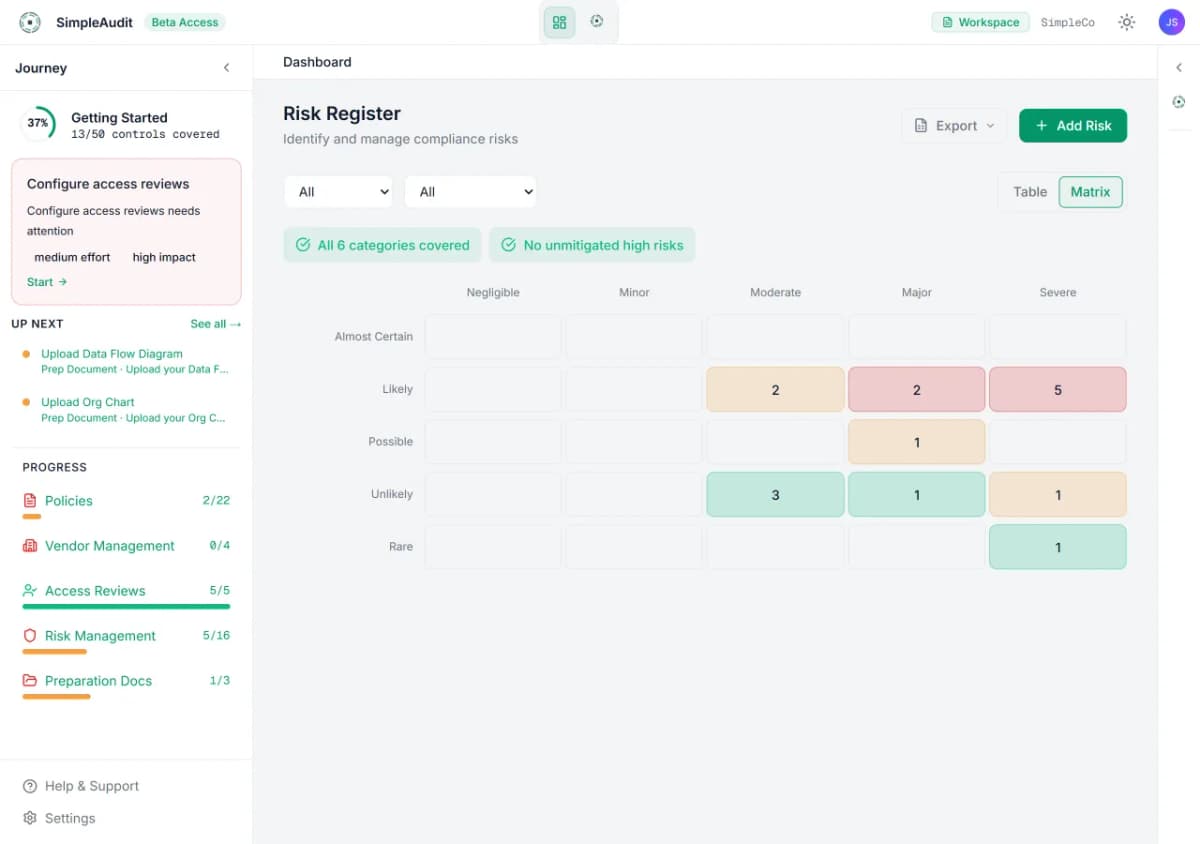Collapse the Journey sidebar with the chevron
This screenshot has height=844, width=1200.
pos(226,68)
